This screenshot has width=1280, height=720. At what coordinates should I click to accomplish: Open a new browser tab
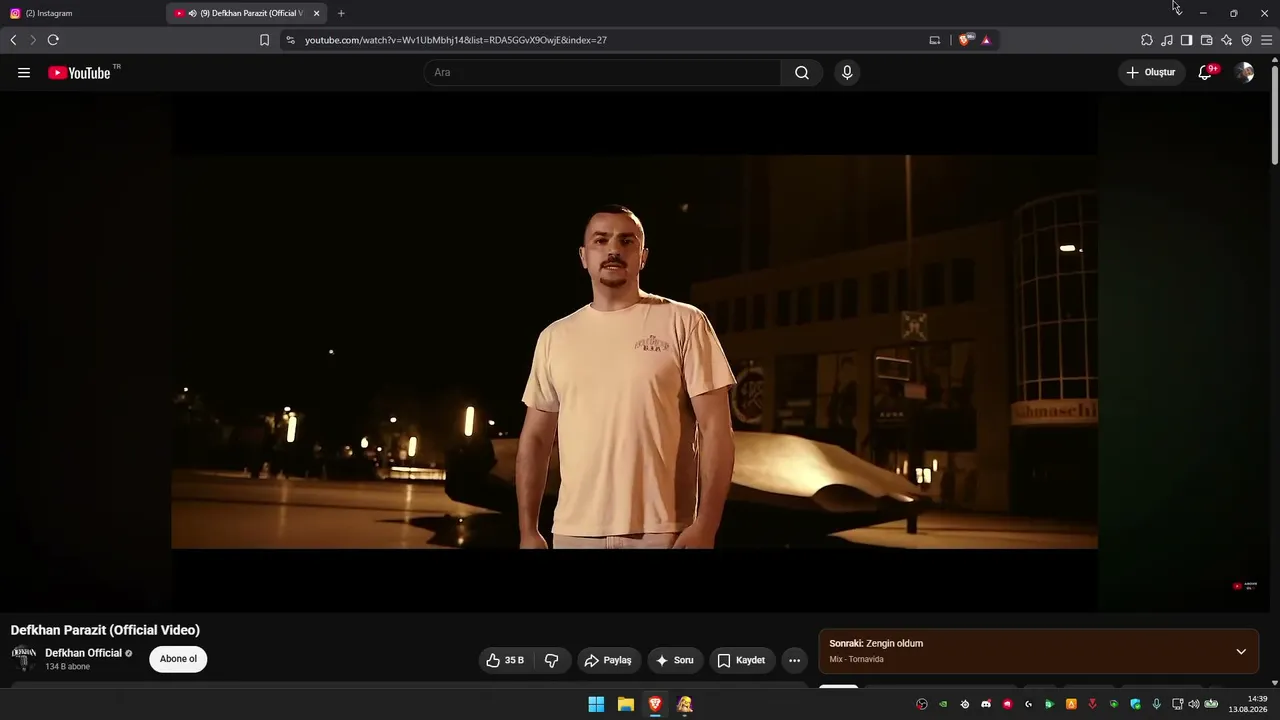click(x=341, y=13)
